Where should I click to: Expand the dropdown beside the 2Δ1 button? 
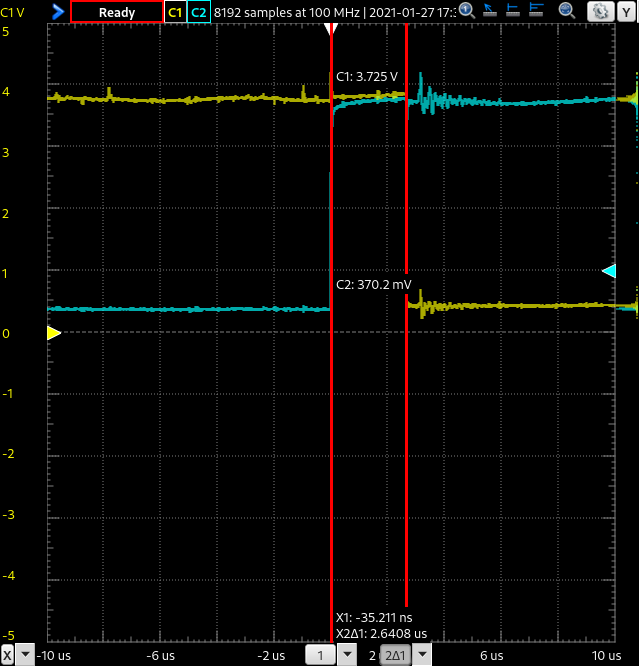click(423, 656)
